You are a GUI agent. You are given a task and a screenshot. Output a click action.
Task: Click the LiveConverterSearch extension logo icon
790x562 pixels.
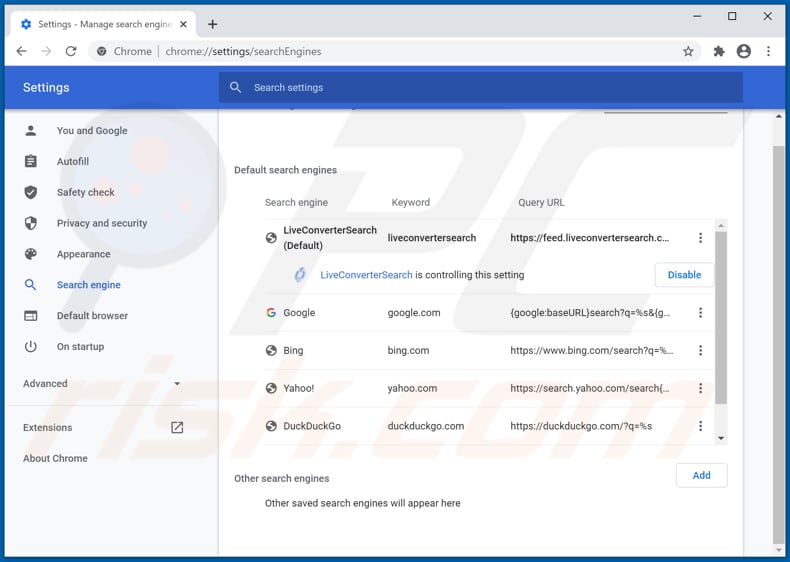coord(300,275)
